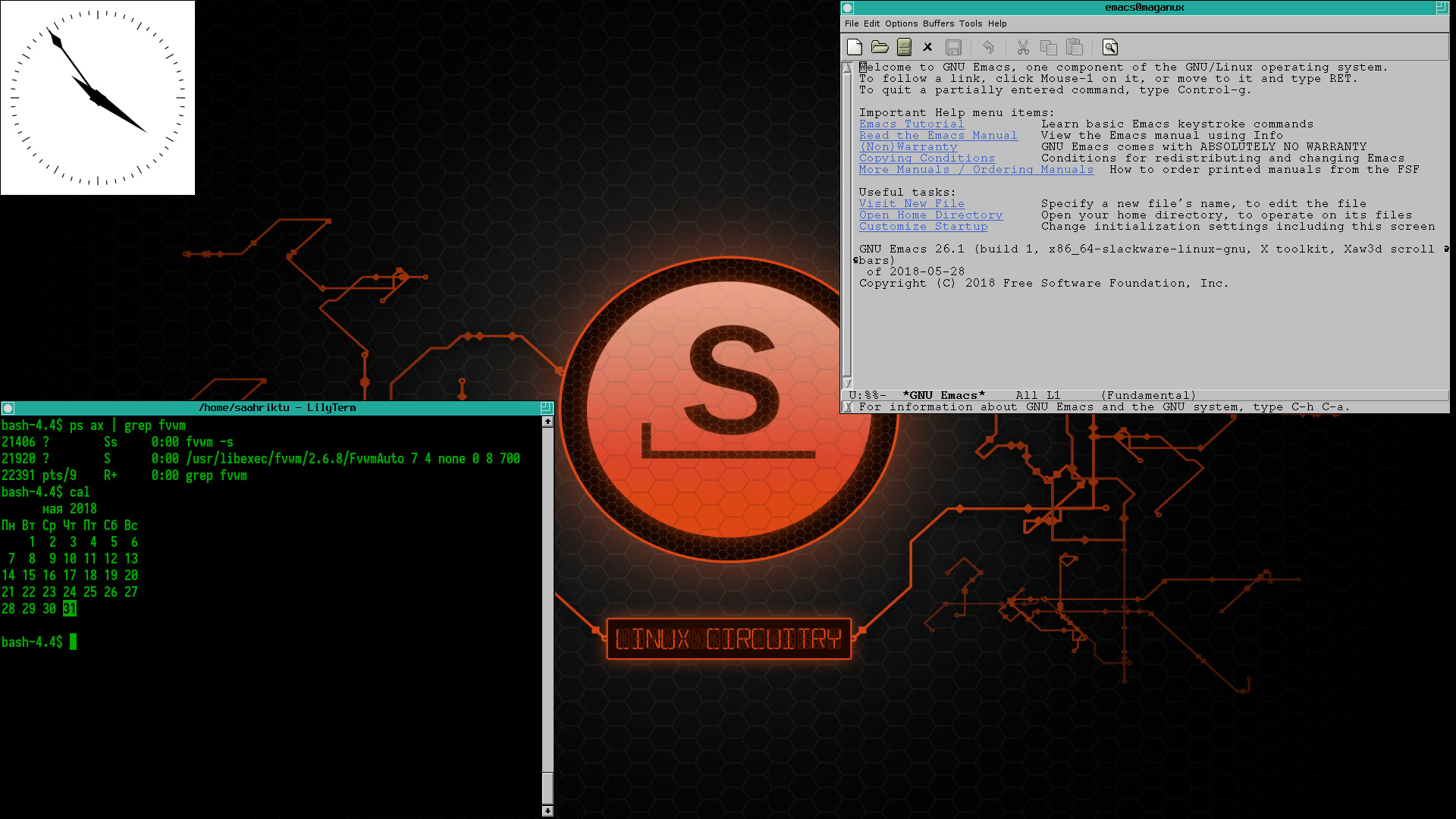The height and width of the screenshot is (819, 1456).
Task: Click the Emacs scrollbar down arrow
Action: 847,383
